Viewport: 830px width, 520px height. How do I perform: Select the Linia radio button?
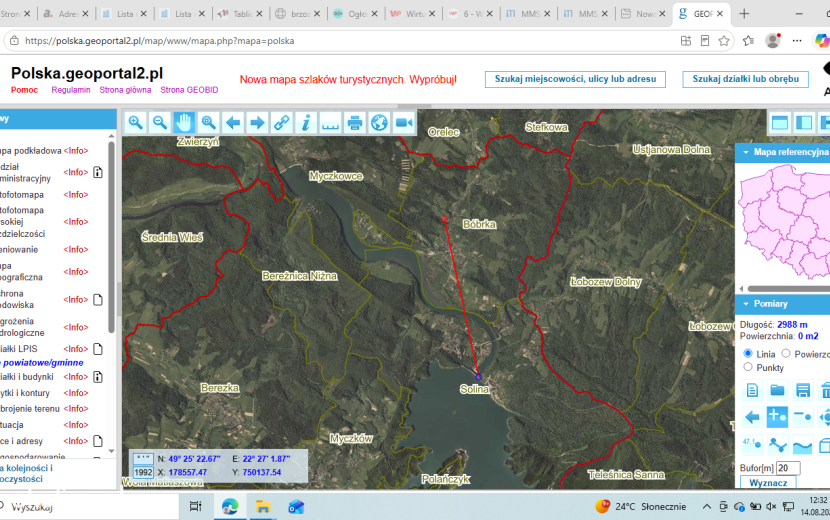748,353
